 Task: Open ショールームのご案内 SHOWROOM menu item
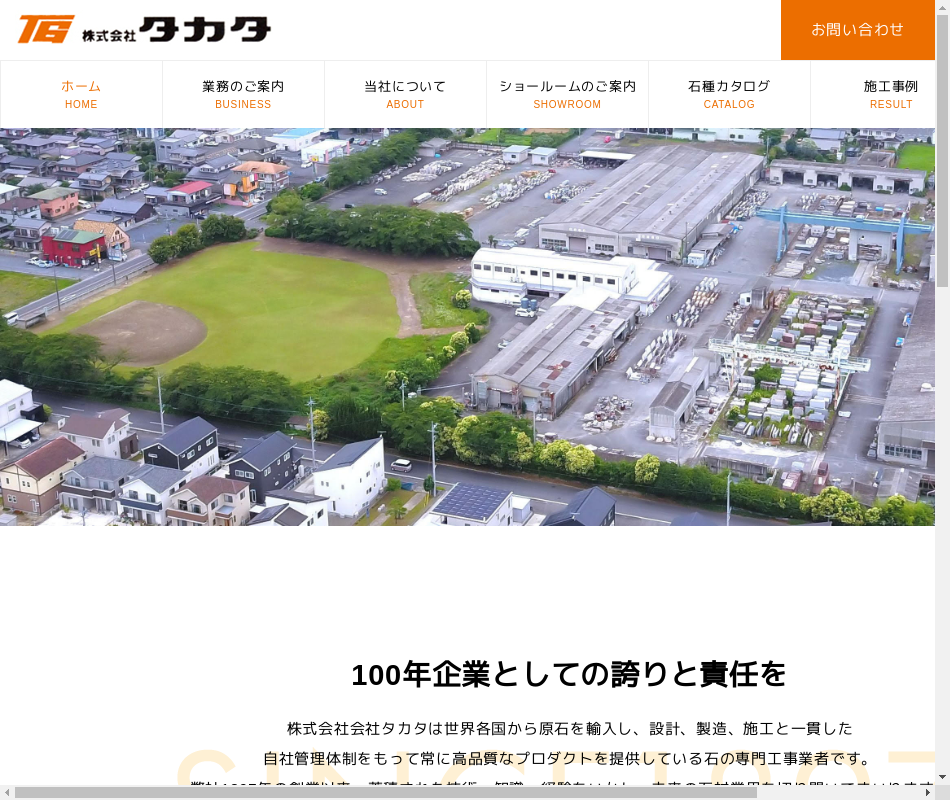[x=567, y=94]
